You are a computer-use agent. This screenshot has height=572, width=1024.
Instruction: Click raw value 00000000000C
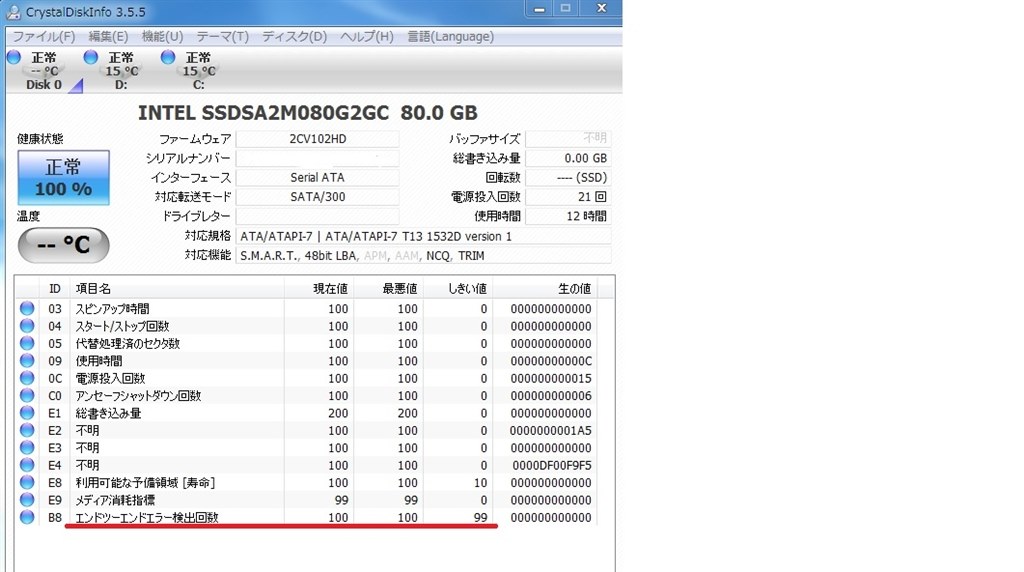point(551,361)
